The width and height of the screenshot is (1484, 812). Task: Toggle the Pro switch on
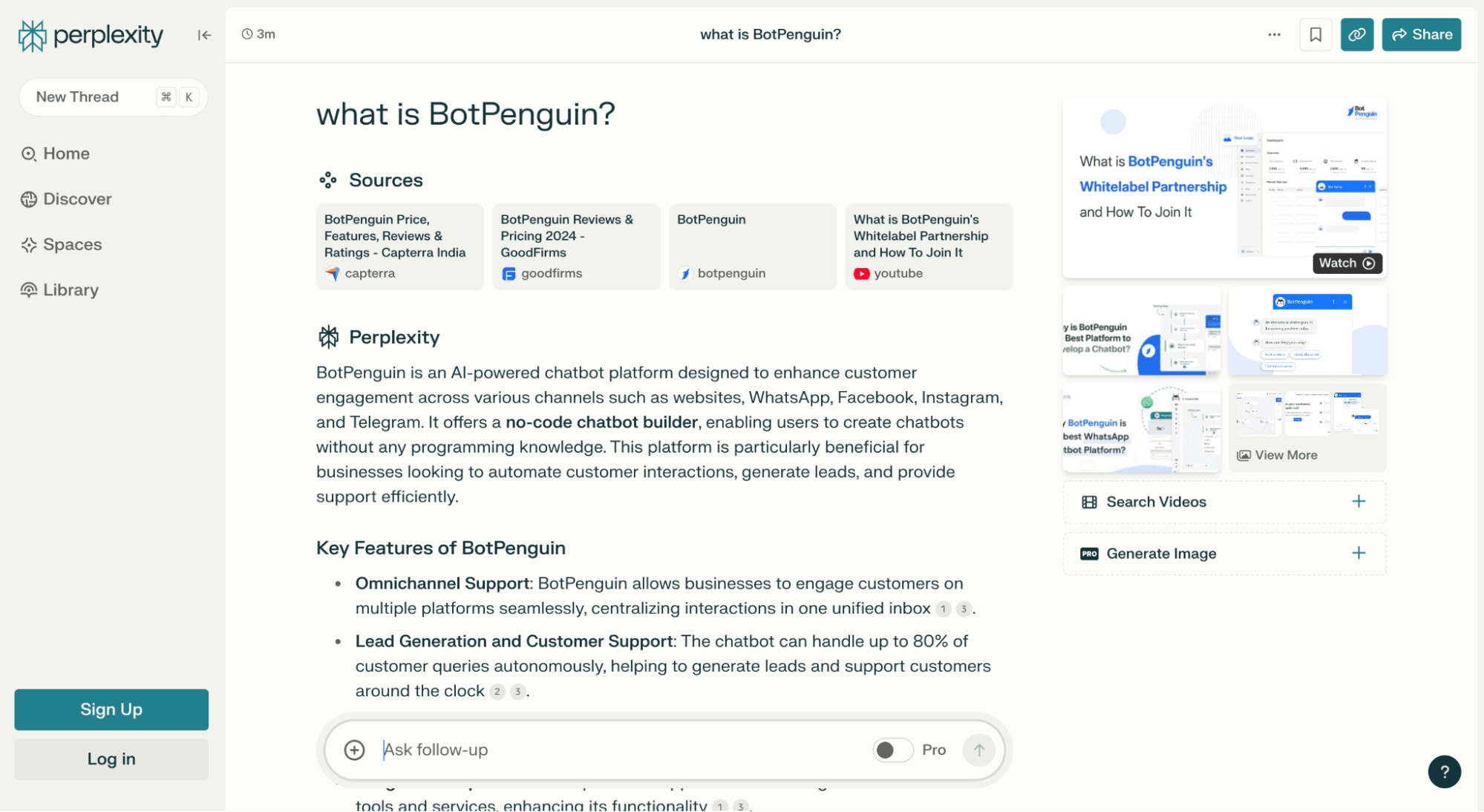(892, 750)
